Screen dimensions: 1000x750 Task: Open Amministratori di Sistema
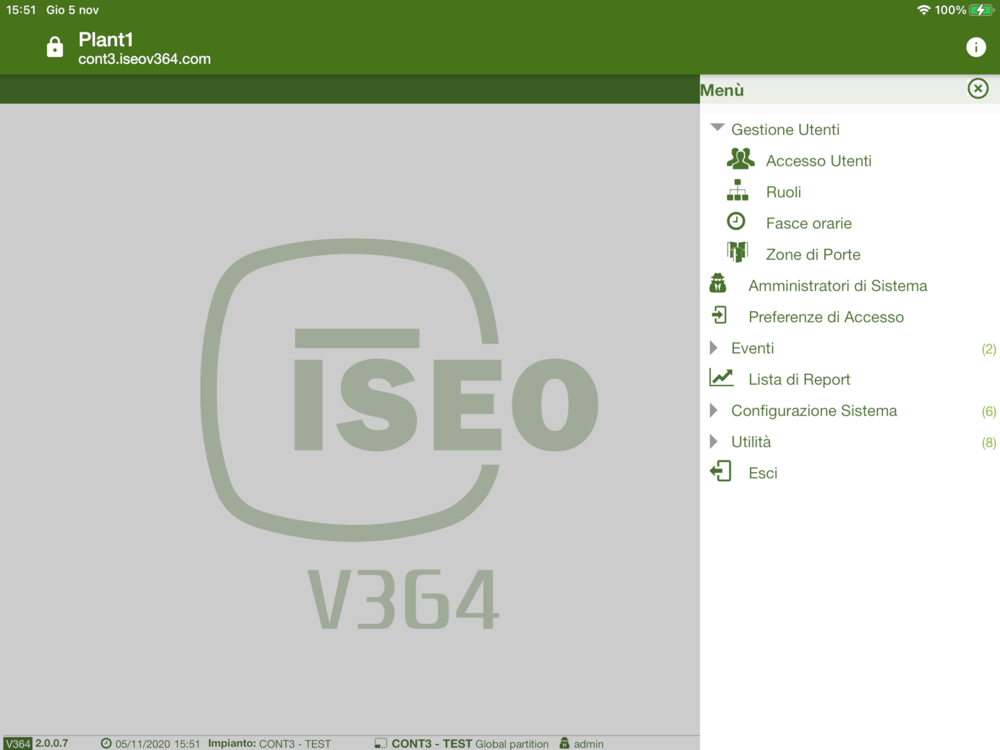(x=837, y=286)
